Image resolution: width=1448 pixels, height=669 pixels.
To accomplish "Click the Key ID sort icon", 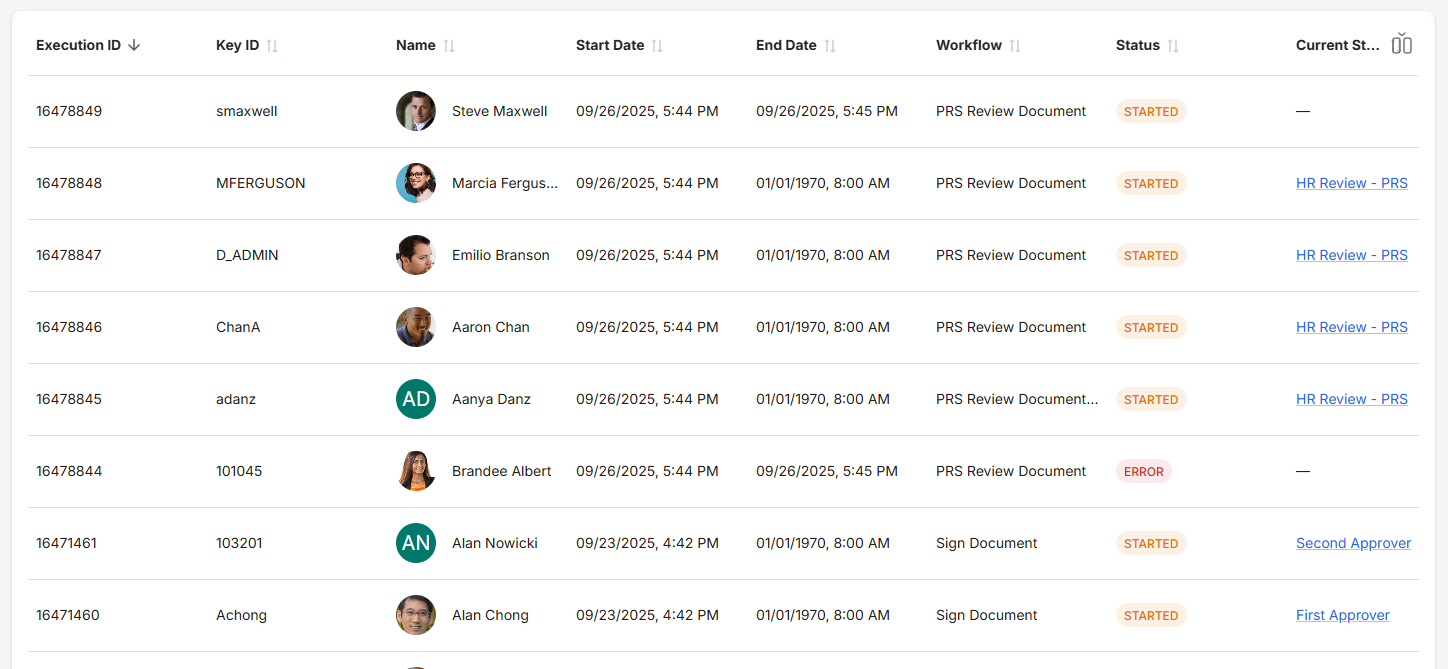I will 272,46.
